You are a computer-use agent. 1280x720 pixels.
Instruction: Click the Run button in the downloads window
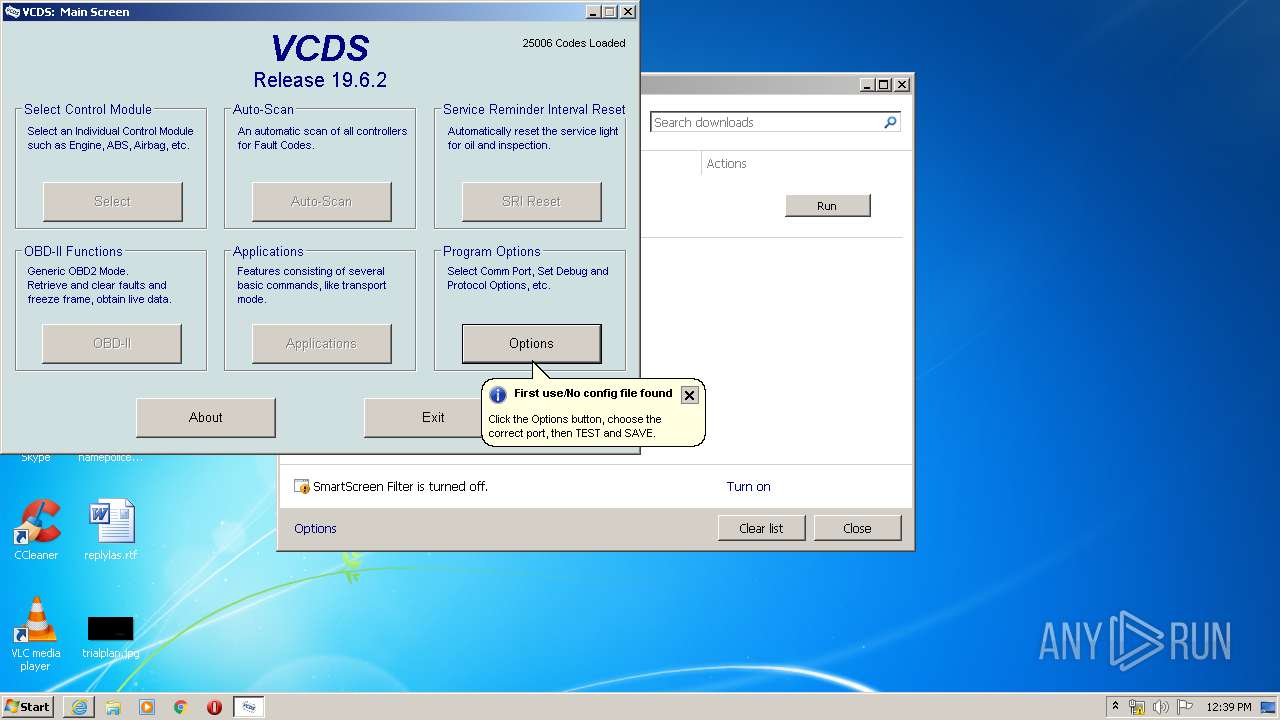[827, 205]
